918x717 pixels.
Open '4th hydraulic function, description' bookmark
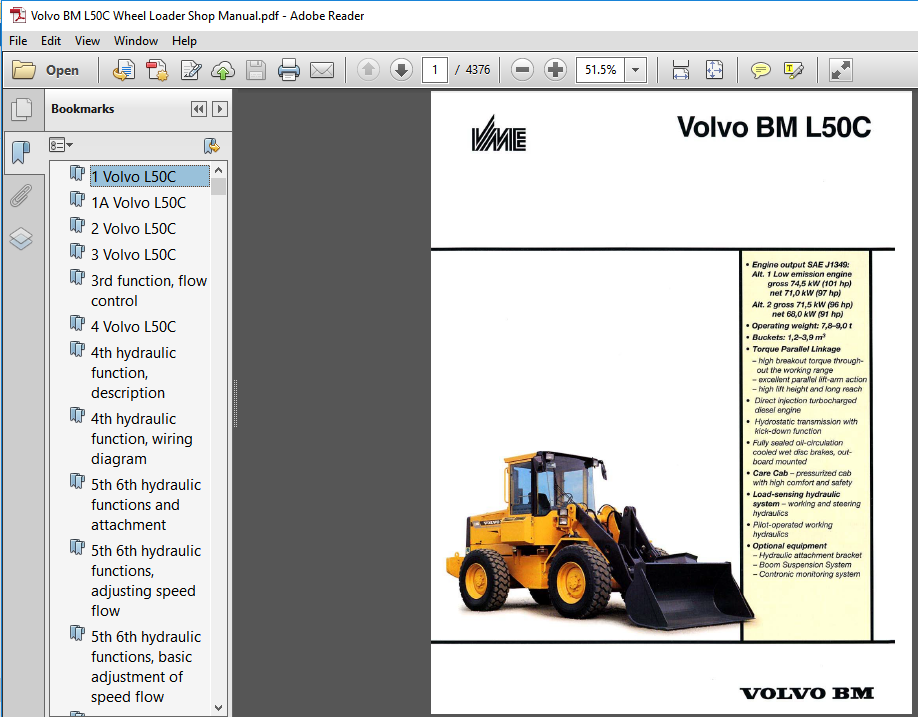coord(133,373)
